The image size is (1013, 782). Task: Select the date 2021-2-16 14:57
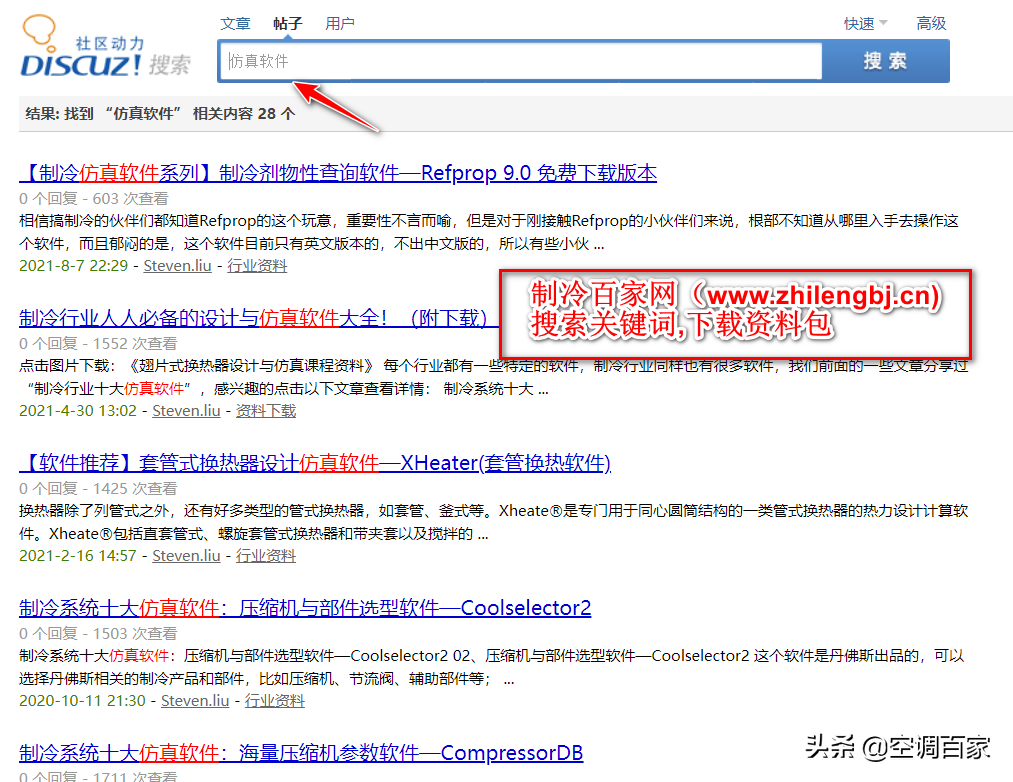[78, 555]
